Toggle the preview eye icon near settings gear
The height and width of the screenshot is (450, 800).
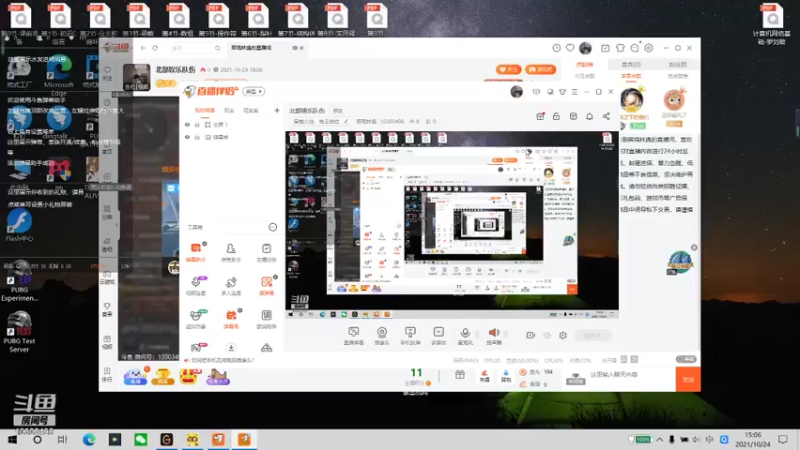[547, 335]
